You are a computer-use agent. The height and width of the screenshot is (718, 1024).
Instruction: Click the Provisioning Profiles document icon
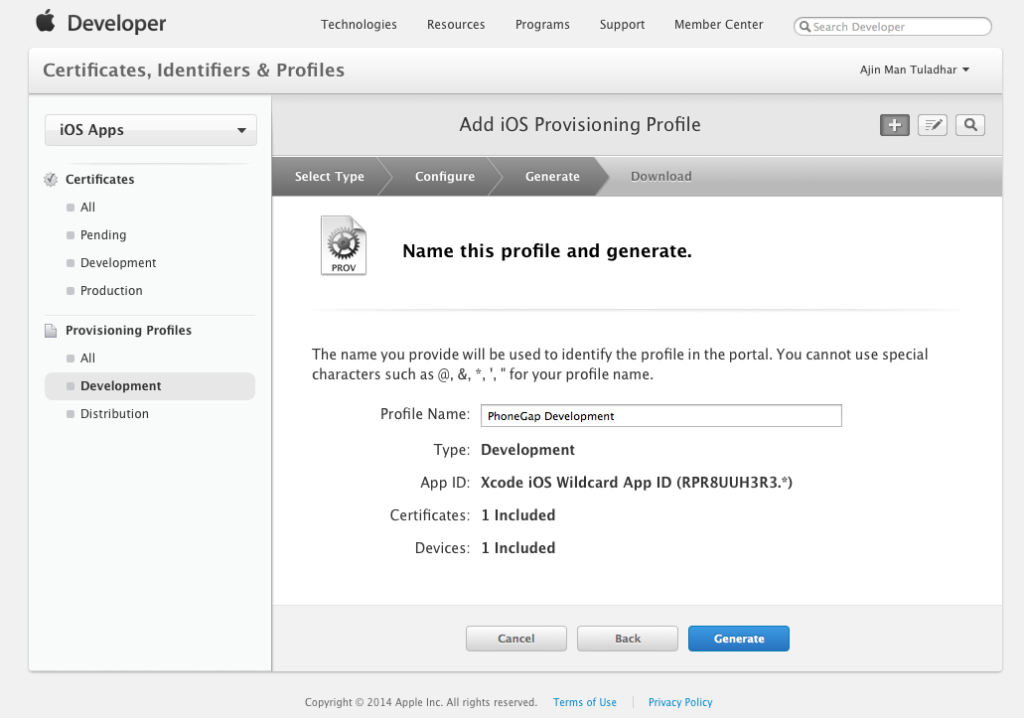point(50,331)
